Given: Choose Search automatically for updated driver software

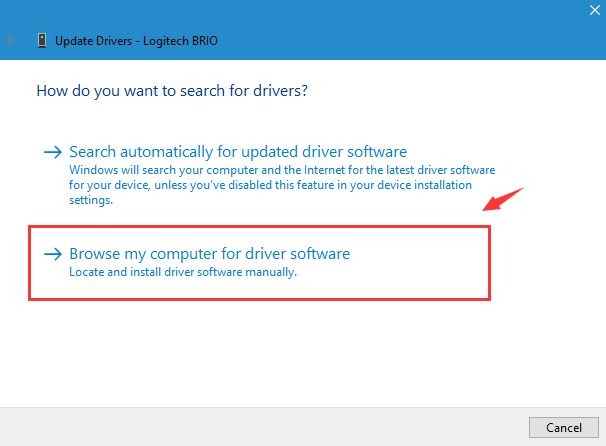Looking at the screenshot, I should point(238,152).
